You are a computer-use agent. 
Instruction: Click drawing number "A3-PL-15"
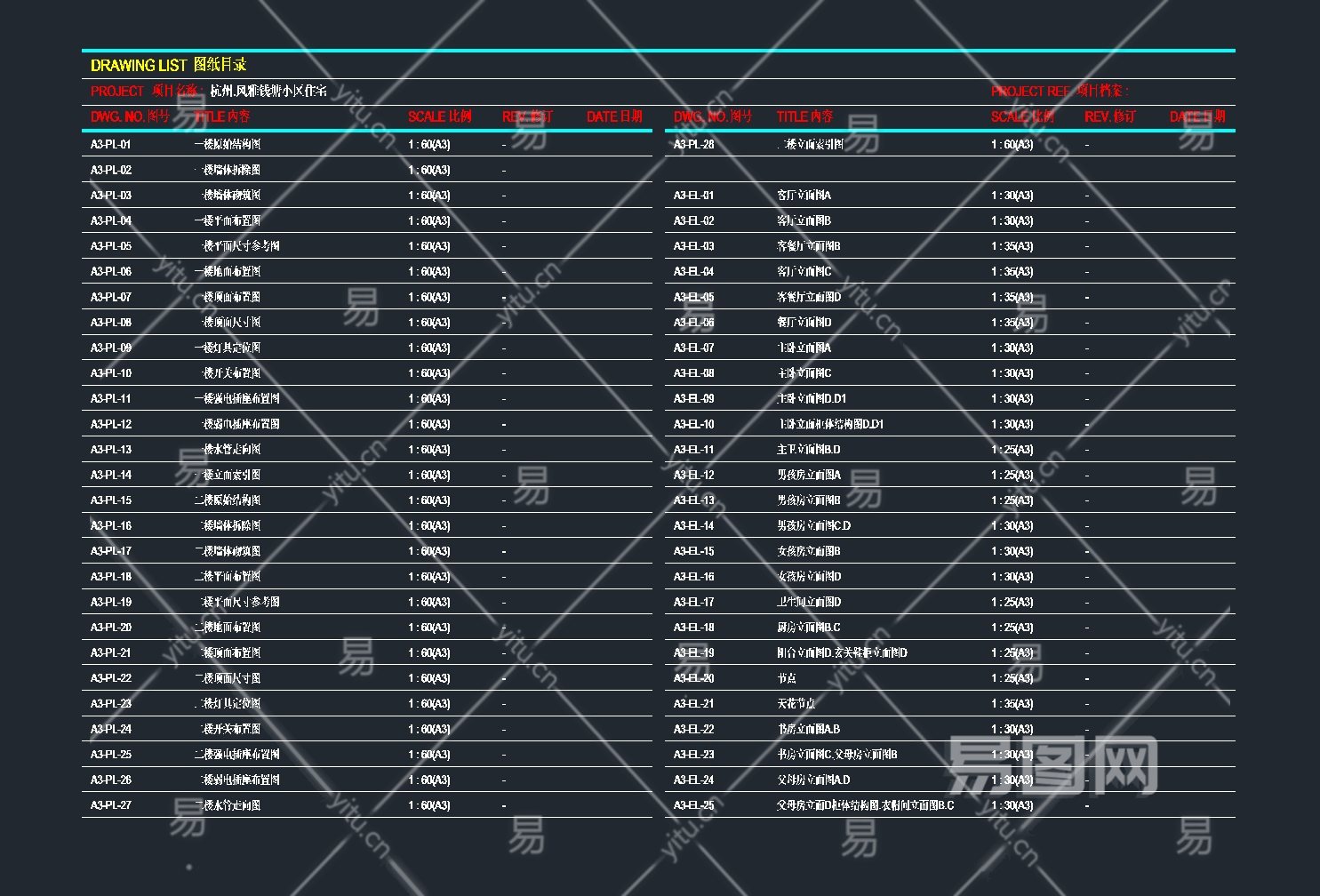point(111,500)
